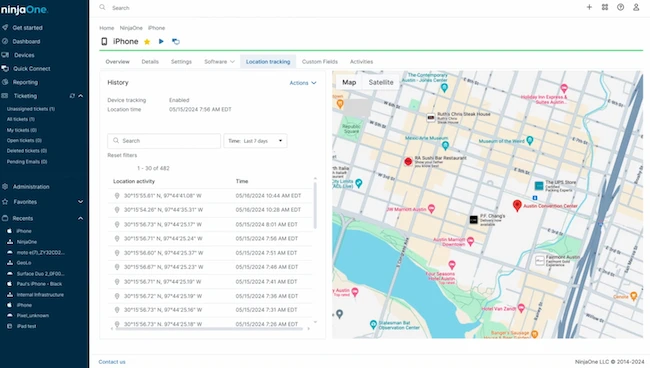Open the user profile icon
The image size is (650, 368).
pyautogui.click(x=636, y=7)
